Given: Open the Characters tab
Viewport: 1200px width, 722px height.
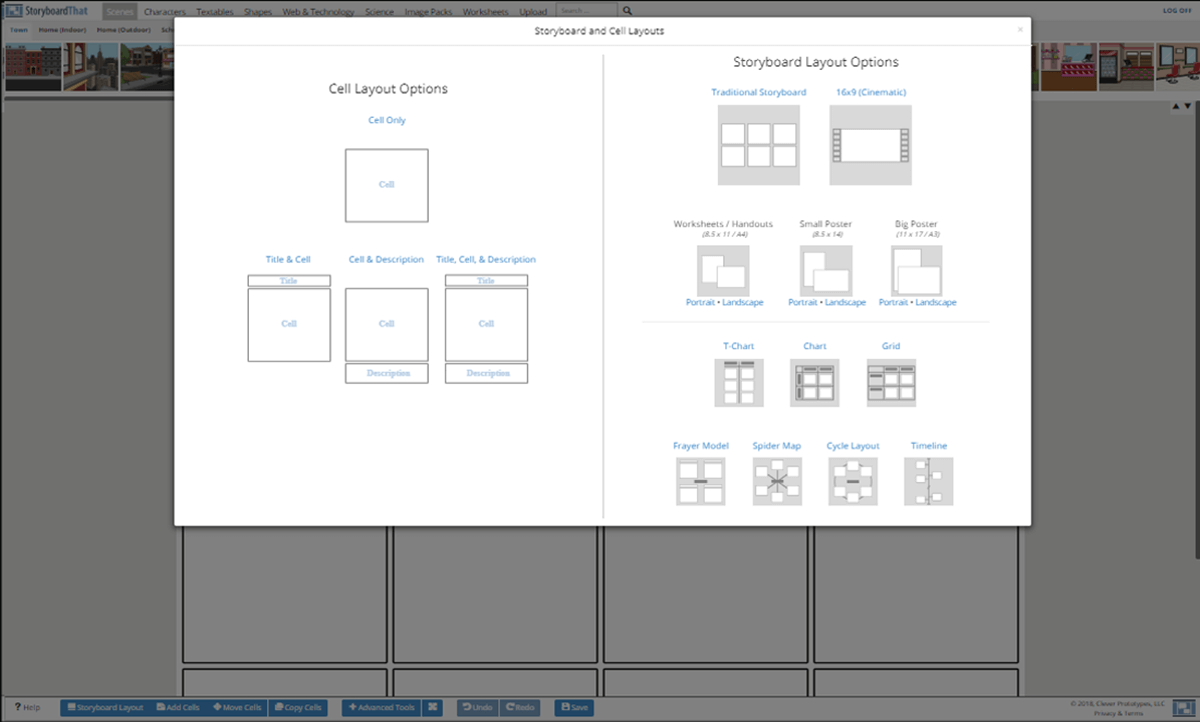Looking at the screenshot, I should tap(164, 12).
